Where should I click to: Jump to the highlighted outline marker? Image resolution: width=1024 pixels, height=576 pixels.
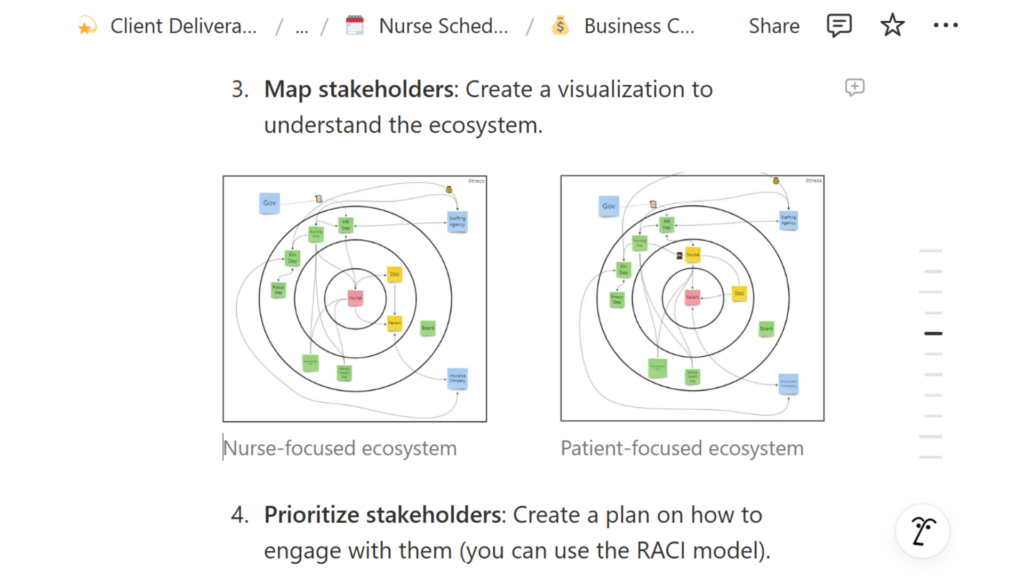point(933,334)
